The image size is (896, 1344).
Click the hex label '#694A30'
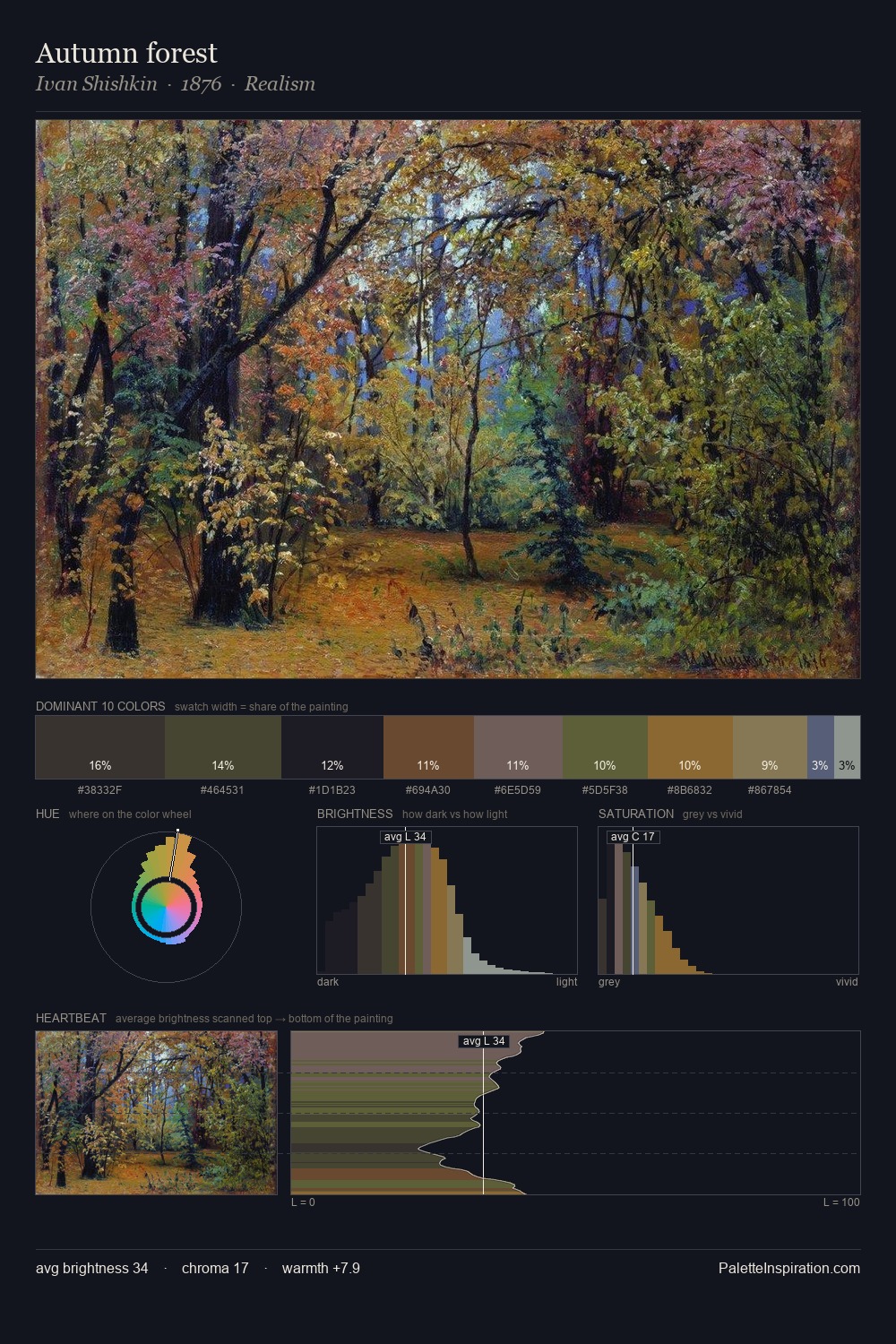pyautogui.click(x=428, y=790)
